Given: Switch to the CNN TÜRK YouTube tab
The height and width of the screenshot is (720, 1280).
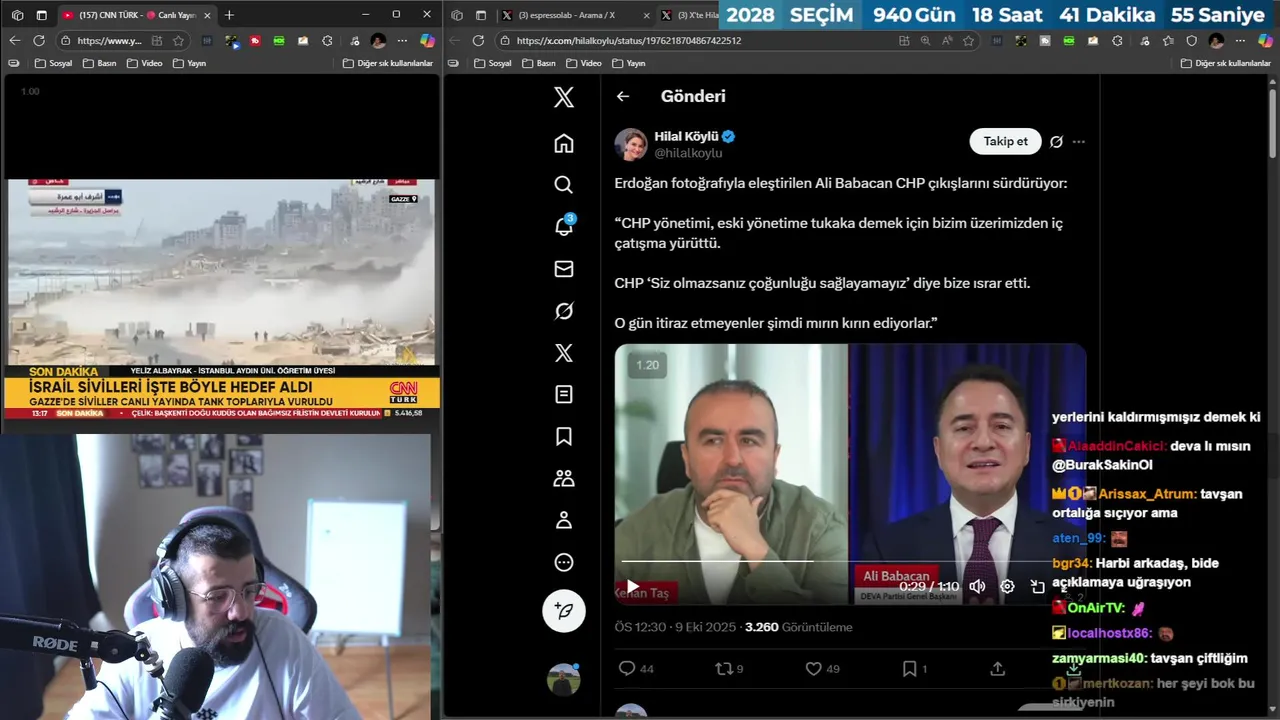Looking at the screenshot, I should (x=135, y=15).
